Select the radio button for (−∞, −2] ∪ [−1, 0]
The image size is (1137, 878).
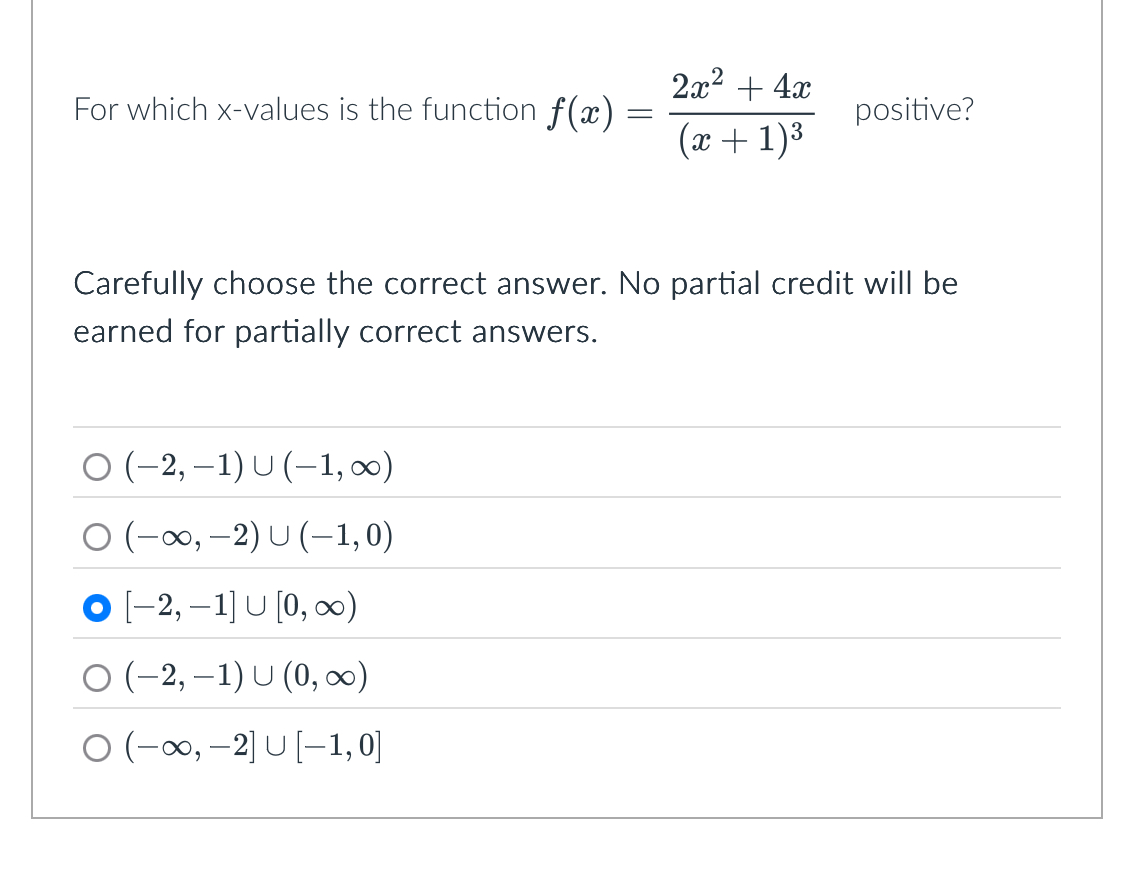coord(96,747)
